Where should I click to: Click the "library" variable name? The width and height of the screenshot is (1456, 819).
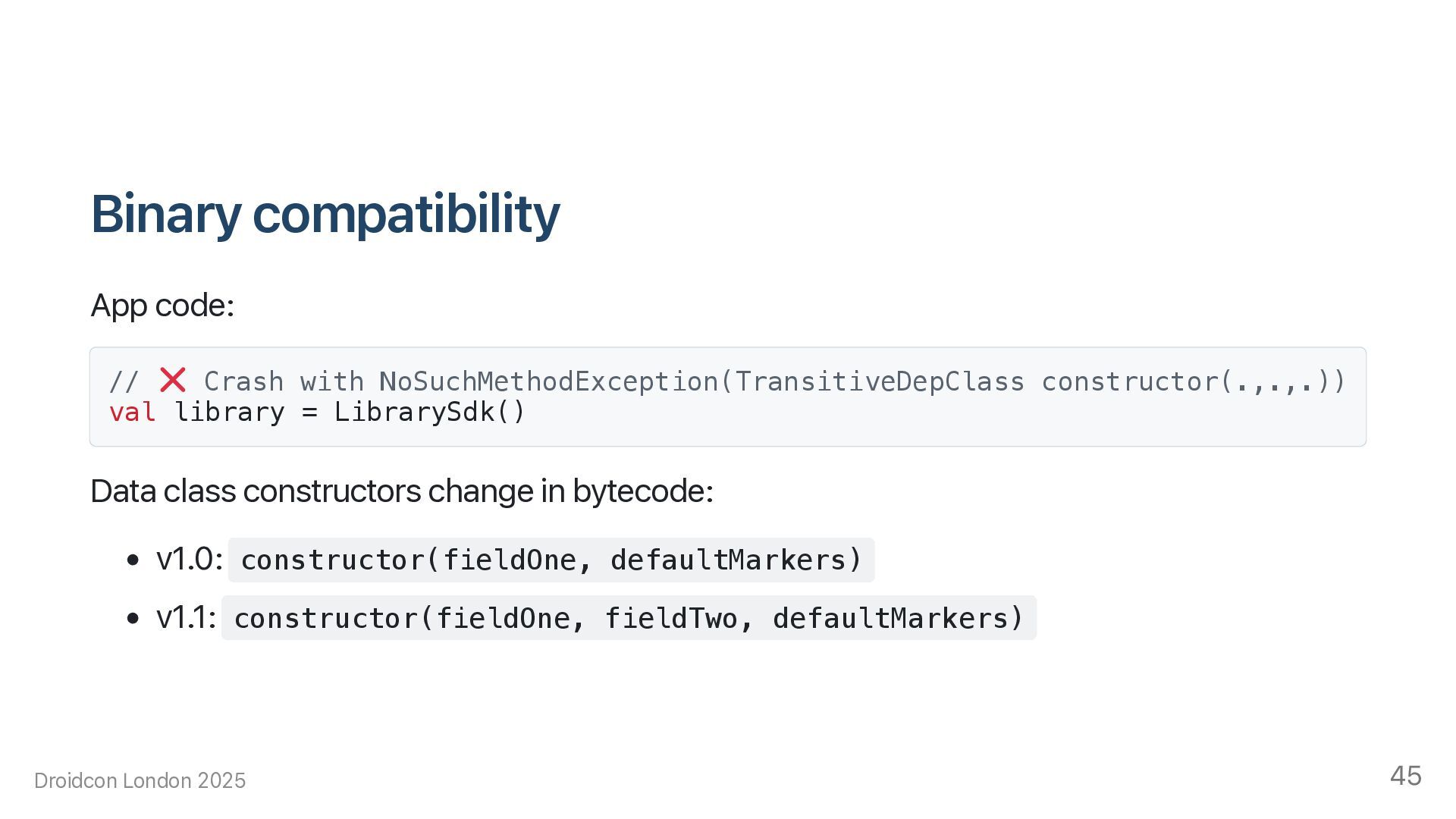click(229, 413)
